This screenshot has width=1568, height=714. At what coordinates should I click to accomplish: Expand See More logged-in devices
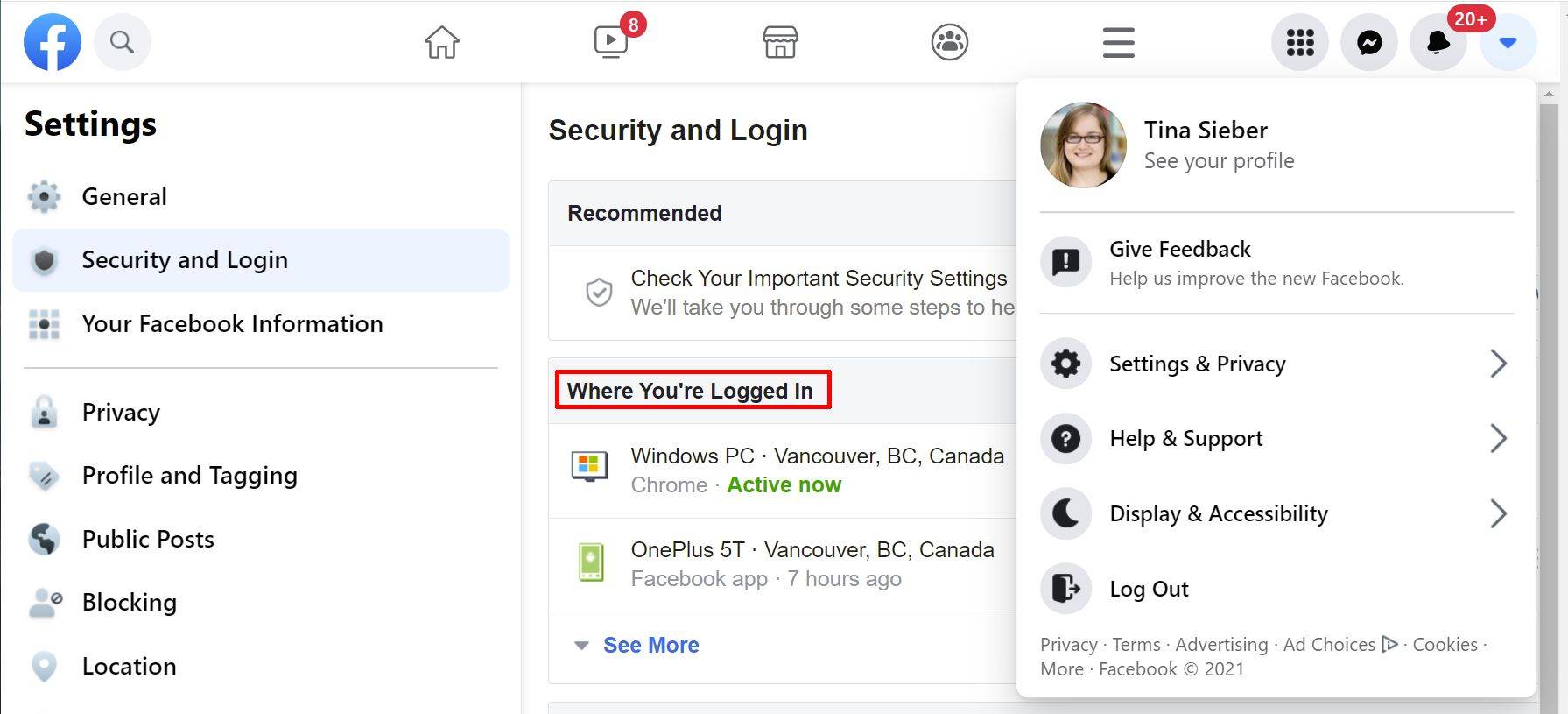click(x=650, y=646)
